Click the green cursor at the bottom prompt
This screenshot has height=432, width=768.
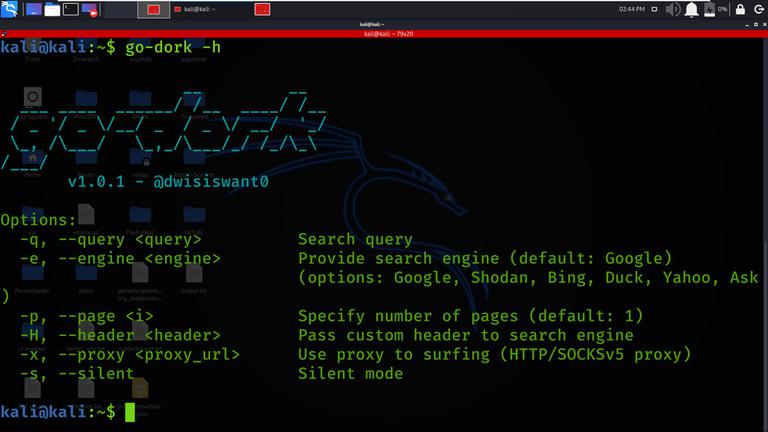click(x=130, y=412)
